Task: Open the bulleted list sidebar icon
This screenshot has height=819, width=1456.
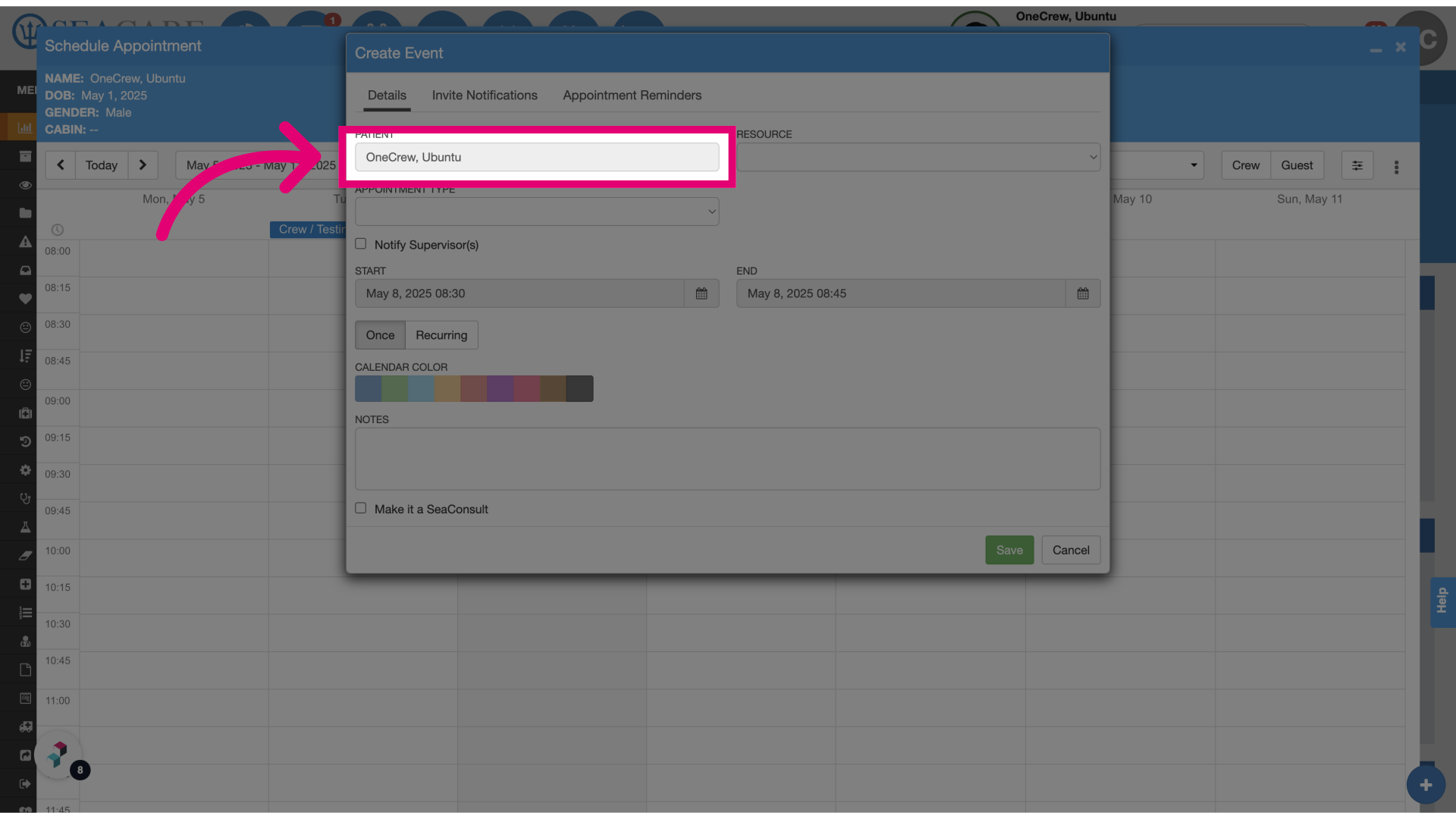Action: [x=25, y=613]
